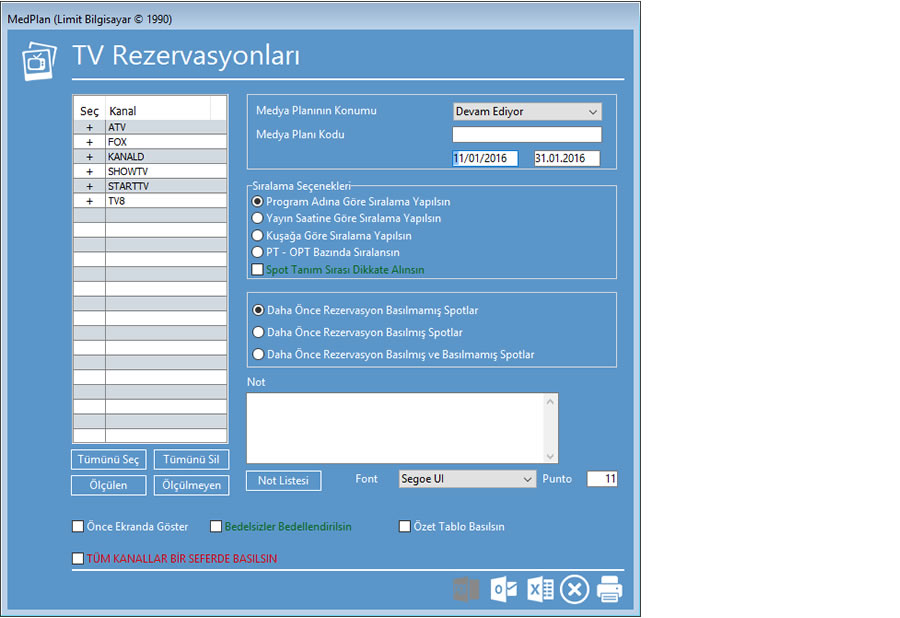The height and width of the screenshot is (618, 900).
Task: Click the Outlook email icon
Action: point(504,590)
